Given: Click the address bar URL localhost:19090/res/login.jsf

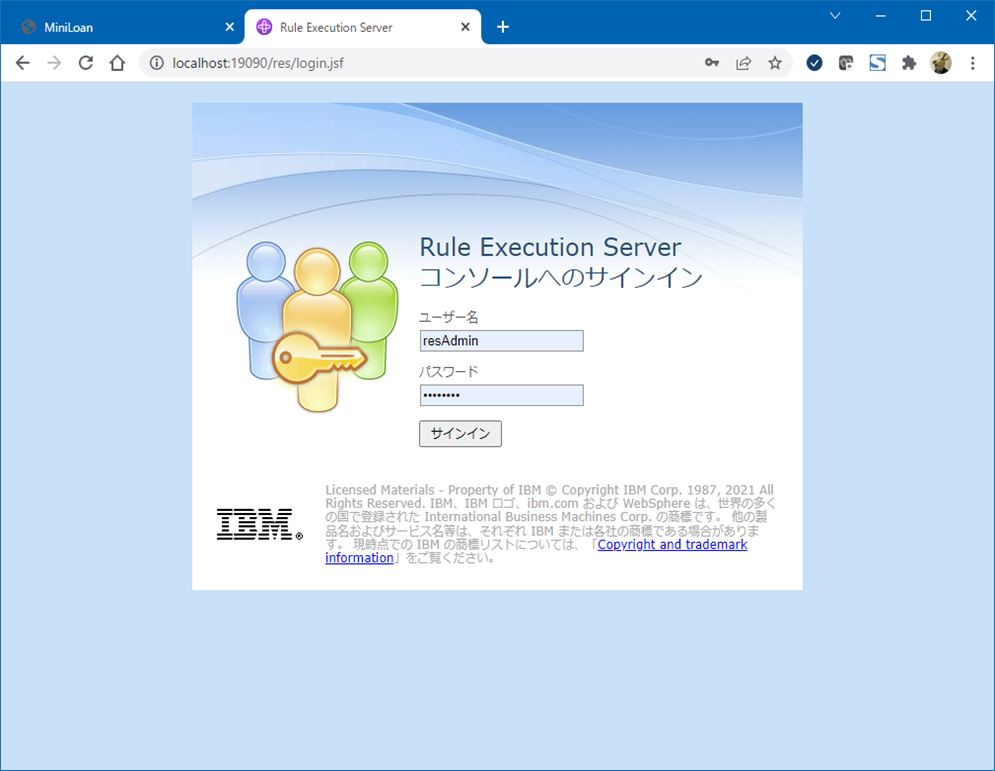Looking at the screenshot, I should 258,63.
